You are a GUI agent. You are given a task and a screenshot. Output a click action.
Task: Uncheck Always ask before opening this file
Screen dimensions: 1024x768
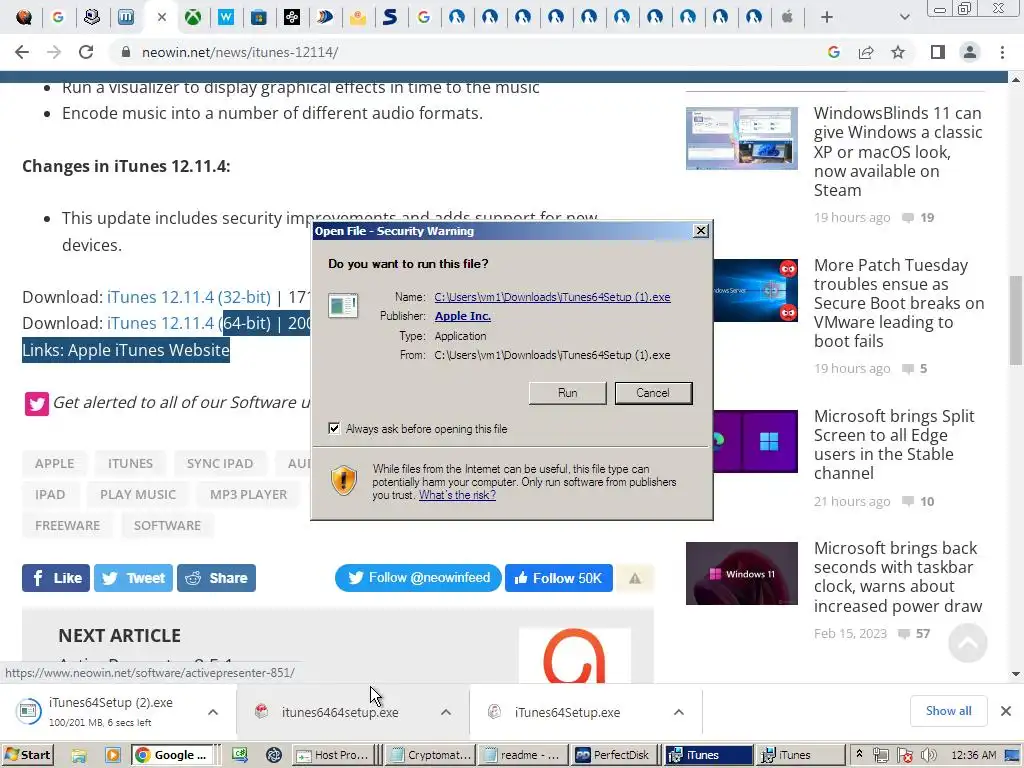(334, 428)
